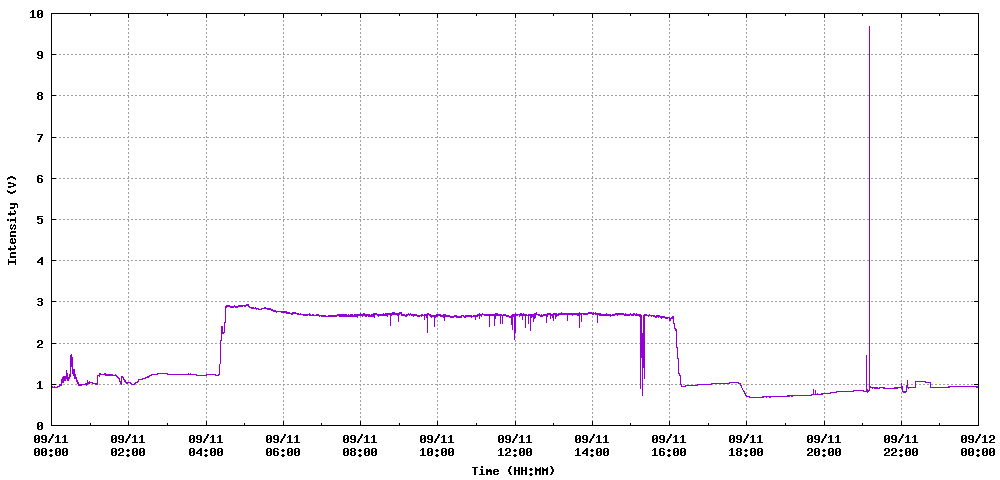Click the y-axis tick label '7'
The image size is (1000, 480).
tap(41, 138)
